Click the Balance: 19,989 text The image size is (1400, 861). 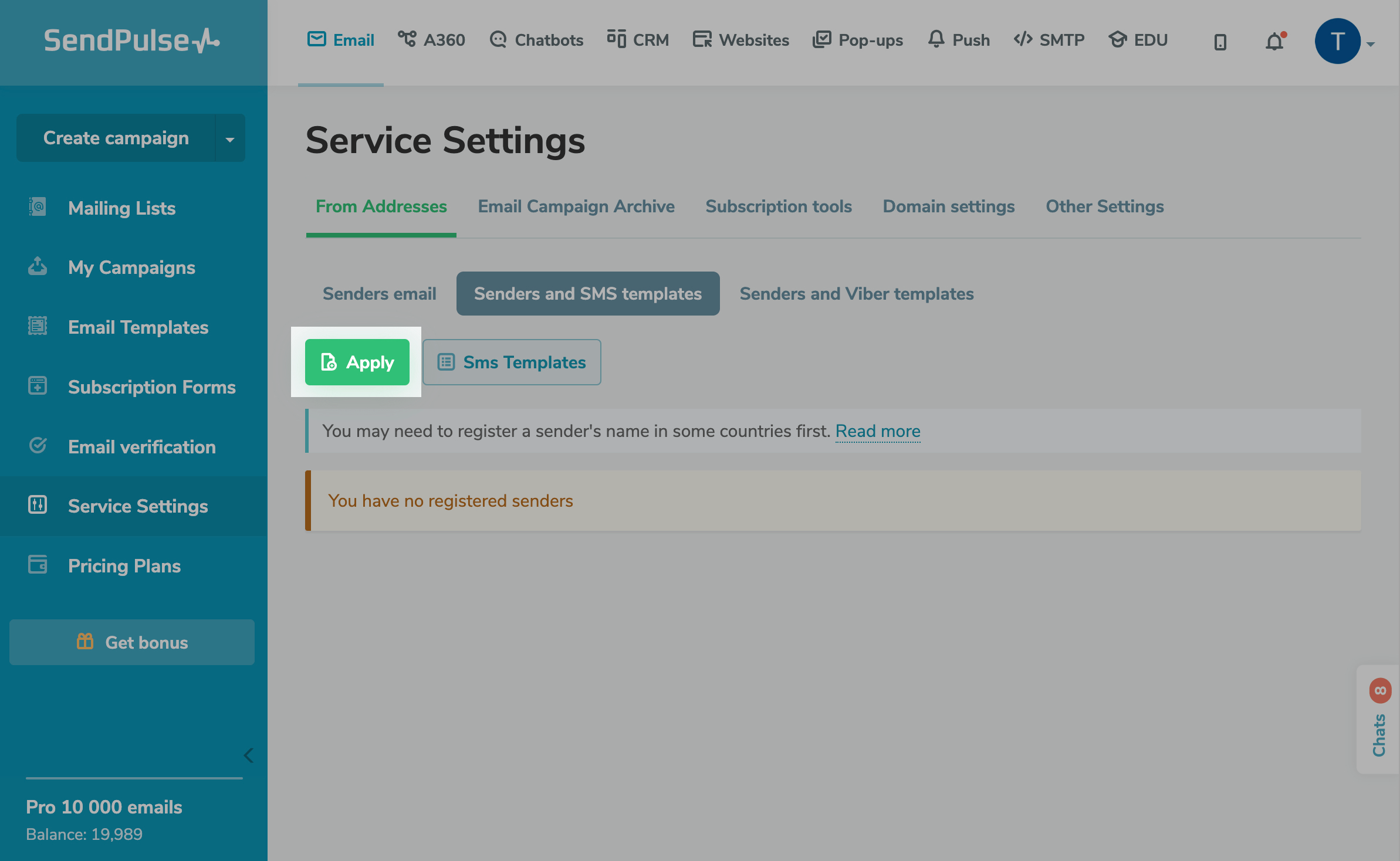(x=84, y=834)
